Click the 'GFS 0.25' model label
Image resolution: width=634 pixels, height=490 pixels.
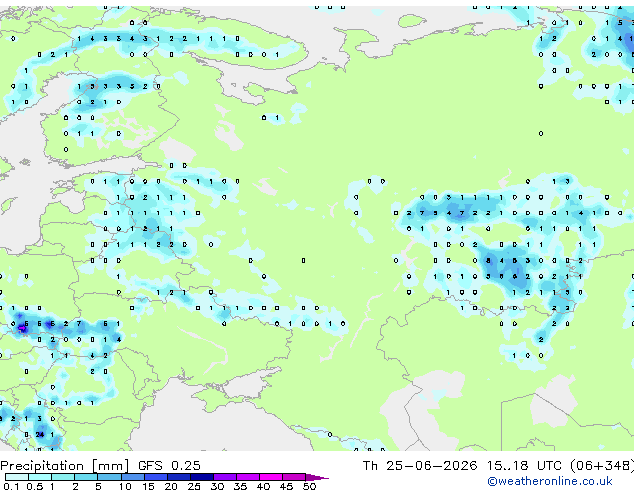coord(169,466)
